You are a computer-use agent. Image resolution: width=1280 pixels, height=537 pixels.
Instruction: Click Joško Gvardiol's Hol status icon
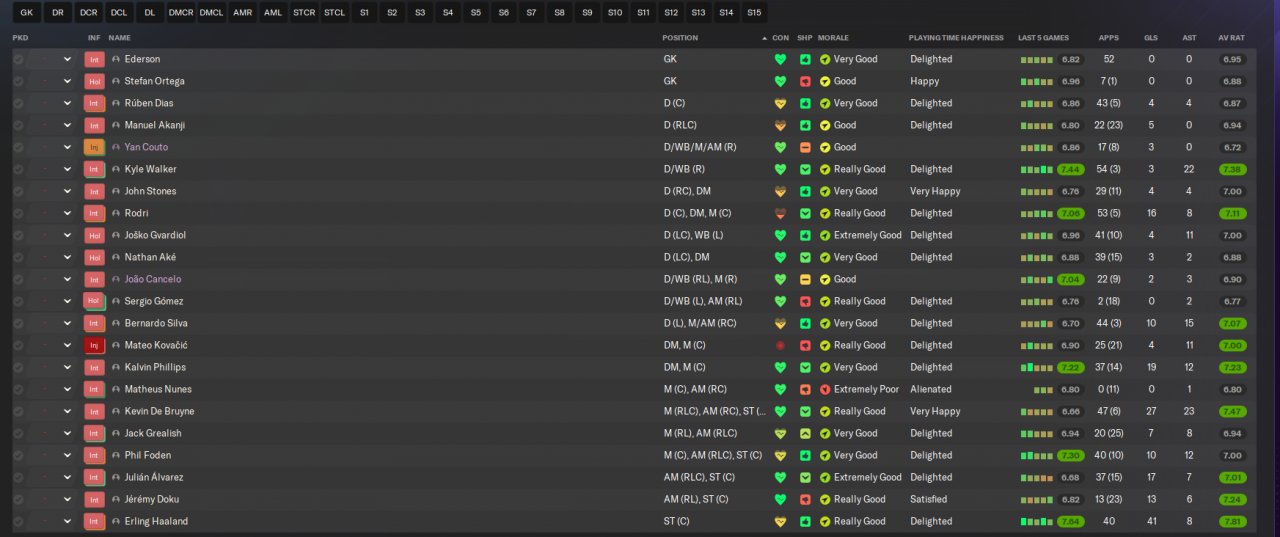(95, 235)
